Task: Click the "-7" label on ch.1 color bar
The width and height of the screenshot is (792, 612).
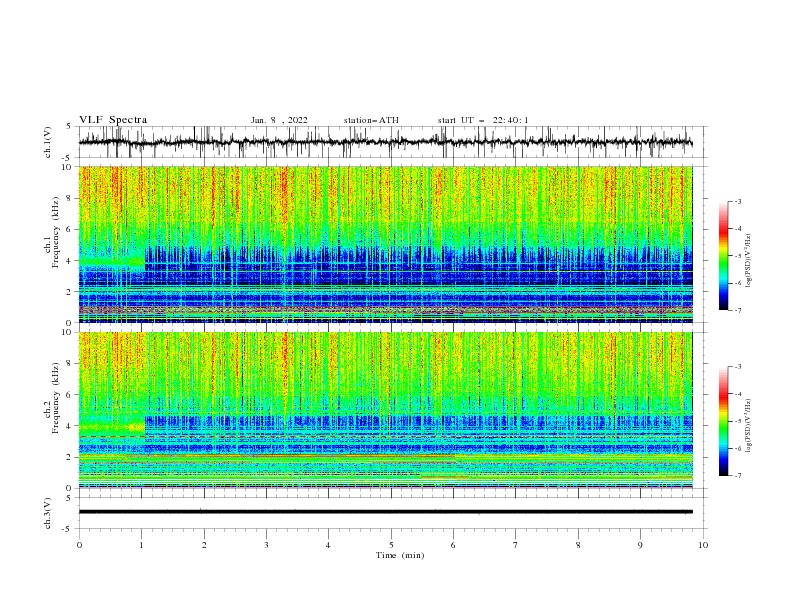Action: pos(738,310)
